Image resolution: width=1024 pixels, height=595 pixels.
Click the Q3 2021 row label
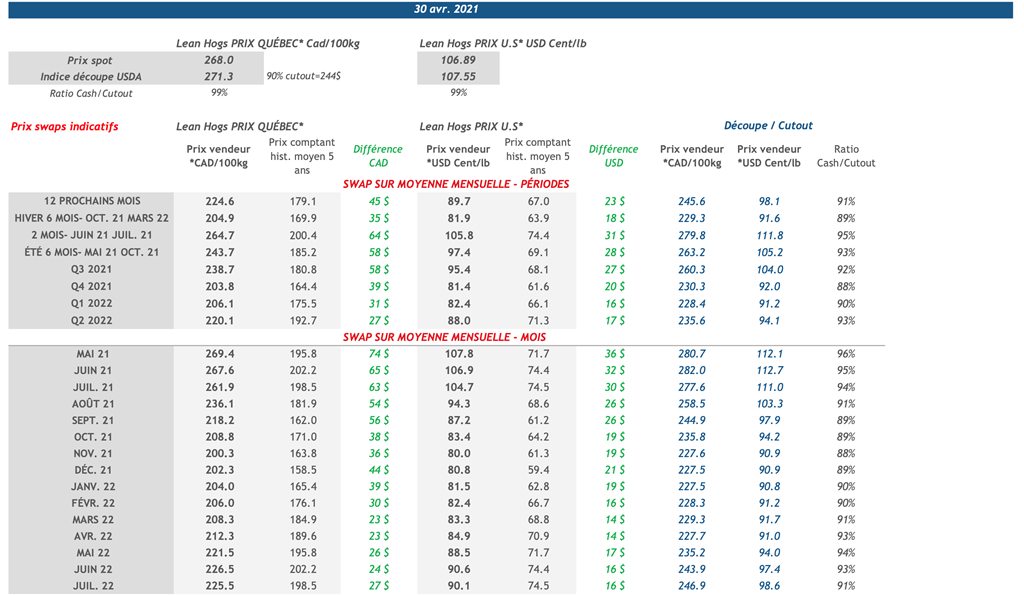92,269
